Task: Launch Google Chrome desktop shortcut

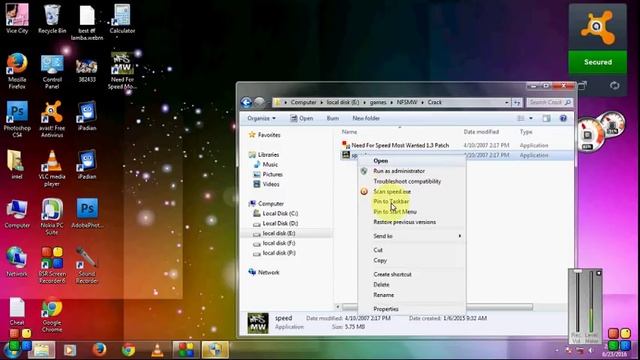Action: pos(52,316)
